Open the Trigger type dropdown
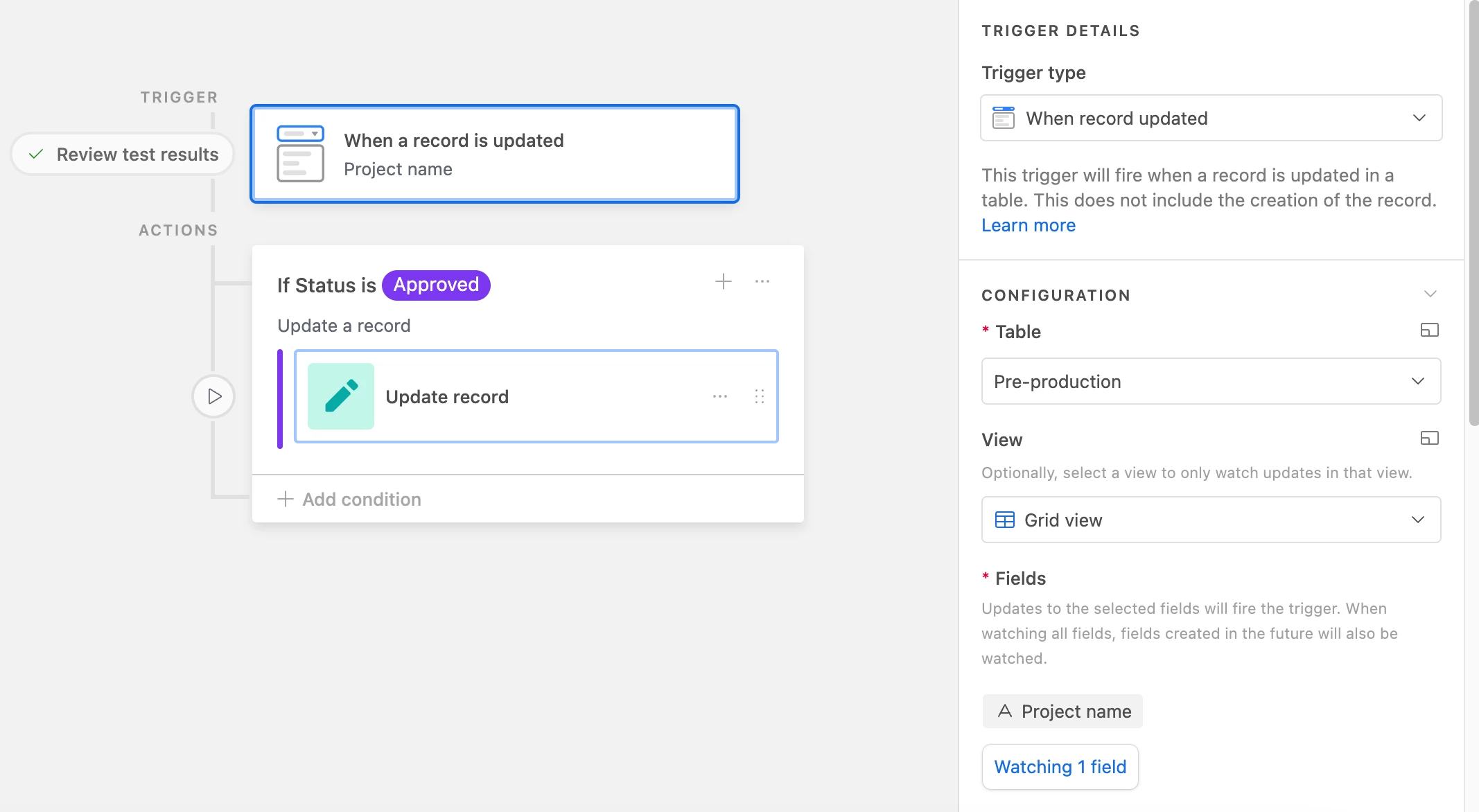The image size is (1479, 812). click(x=1211, y=118)
